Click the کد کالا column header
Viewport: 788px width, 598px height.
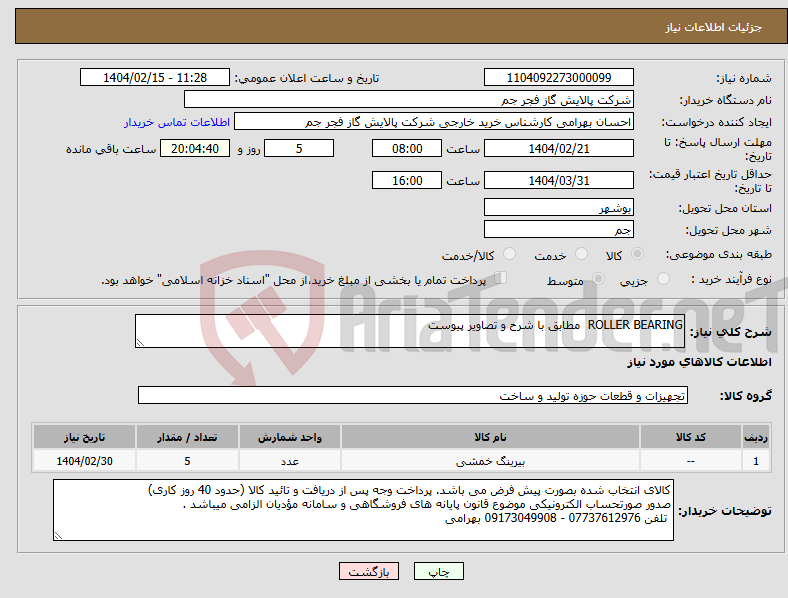pyautogui.click(x=691, y=437)
